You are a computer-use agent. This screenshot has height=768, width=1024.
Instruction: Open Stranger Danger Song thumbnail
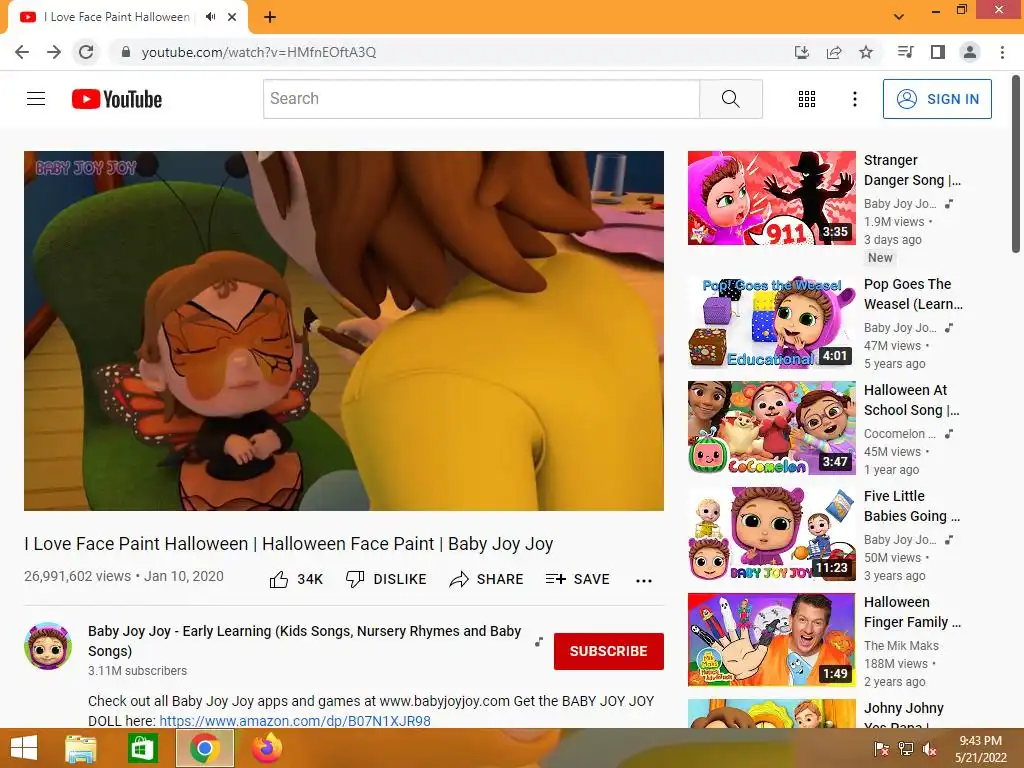(771, 198)
